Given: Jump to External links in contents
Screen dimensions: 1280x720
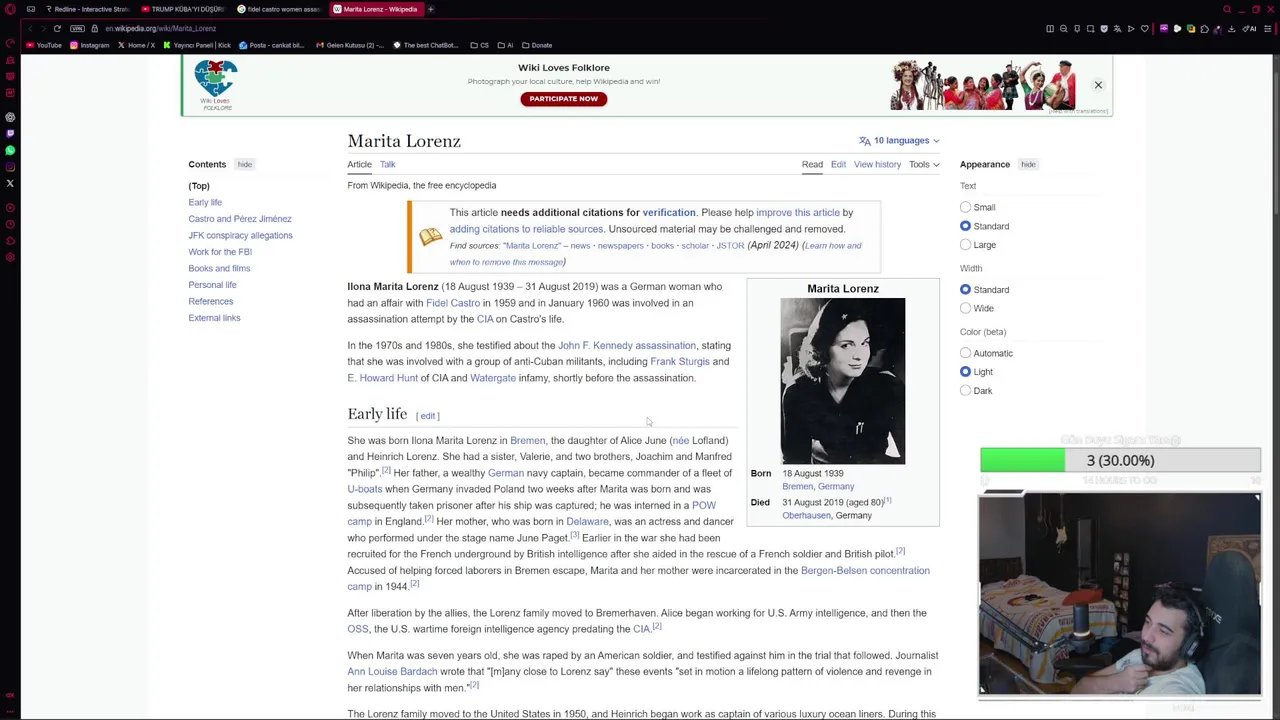Looking at the screenshot, I should [214, 318].
